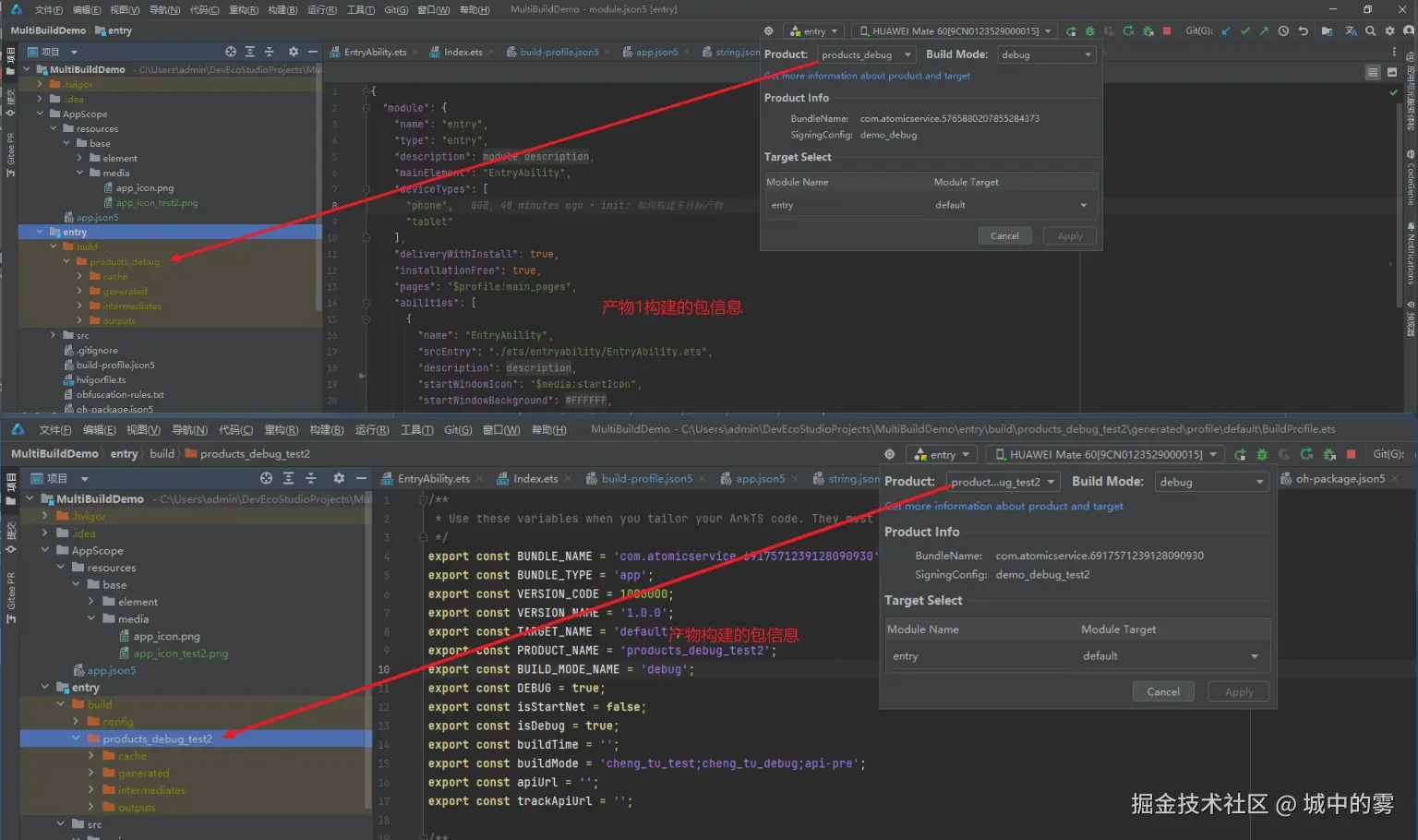Open lower window HUAWEI Mate 60 device dropdown

[1106, 454]
